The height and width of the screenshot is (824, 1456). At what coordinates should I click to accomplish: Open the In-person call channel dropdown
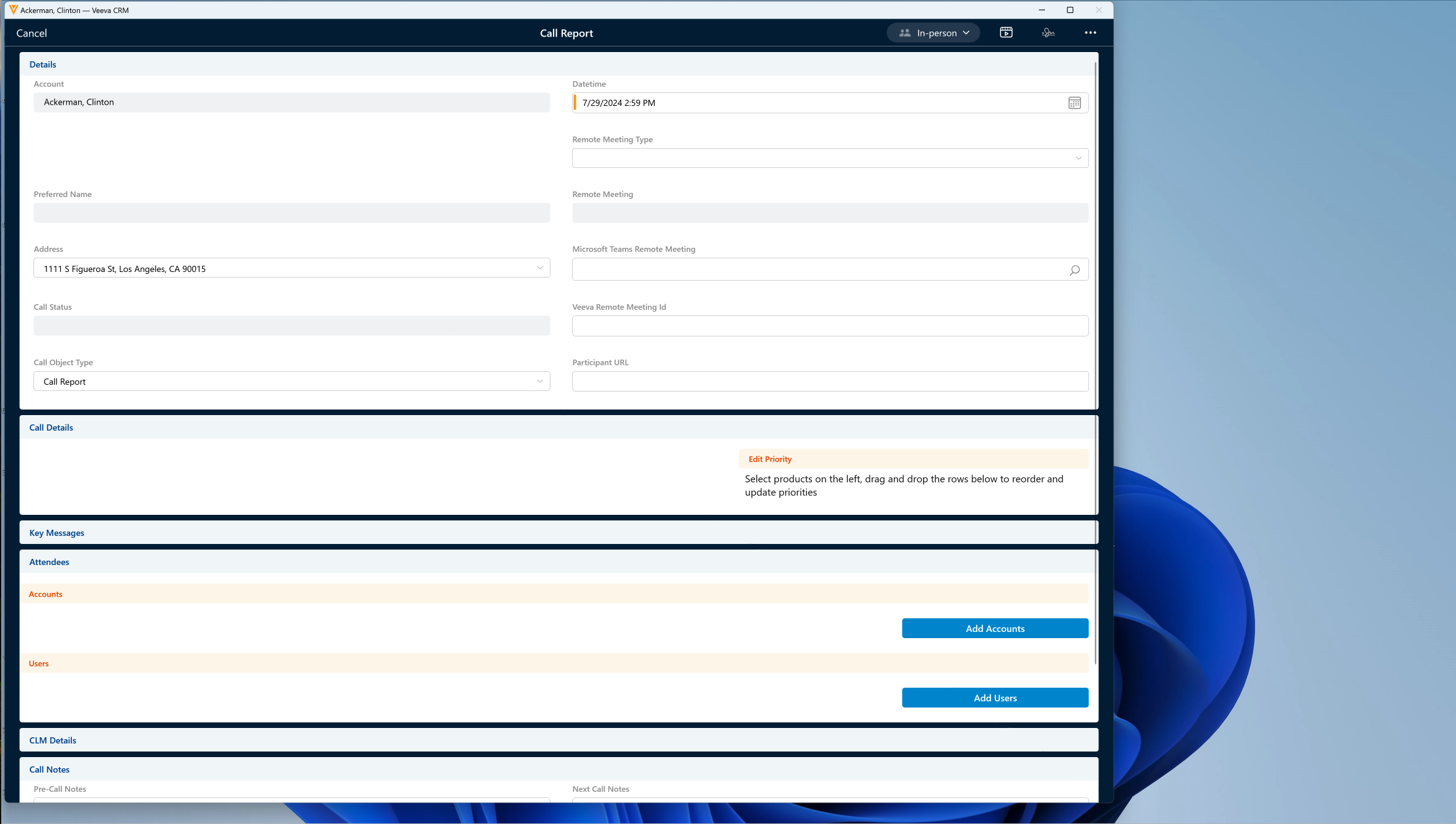tap(933, 33)
